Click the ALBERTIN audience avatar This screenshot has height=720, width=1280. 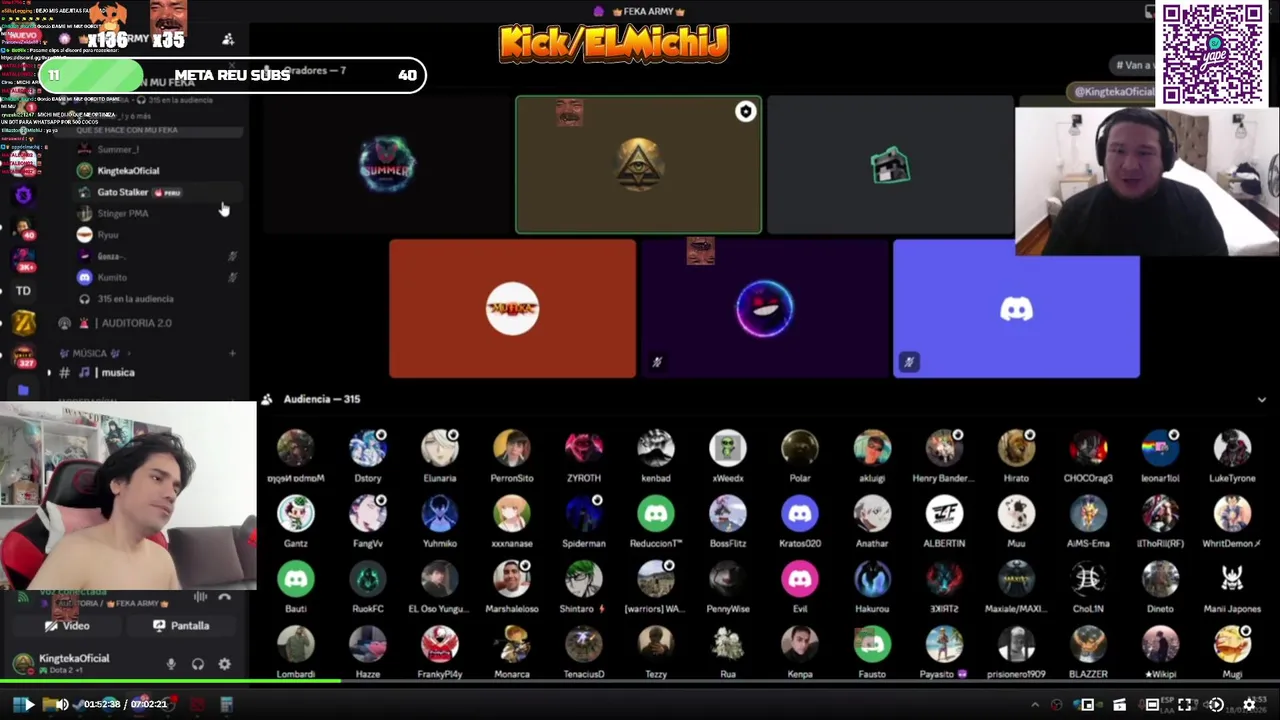[944, 514]
